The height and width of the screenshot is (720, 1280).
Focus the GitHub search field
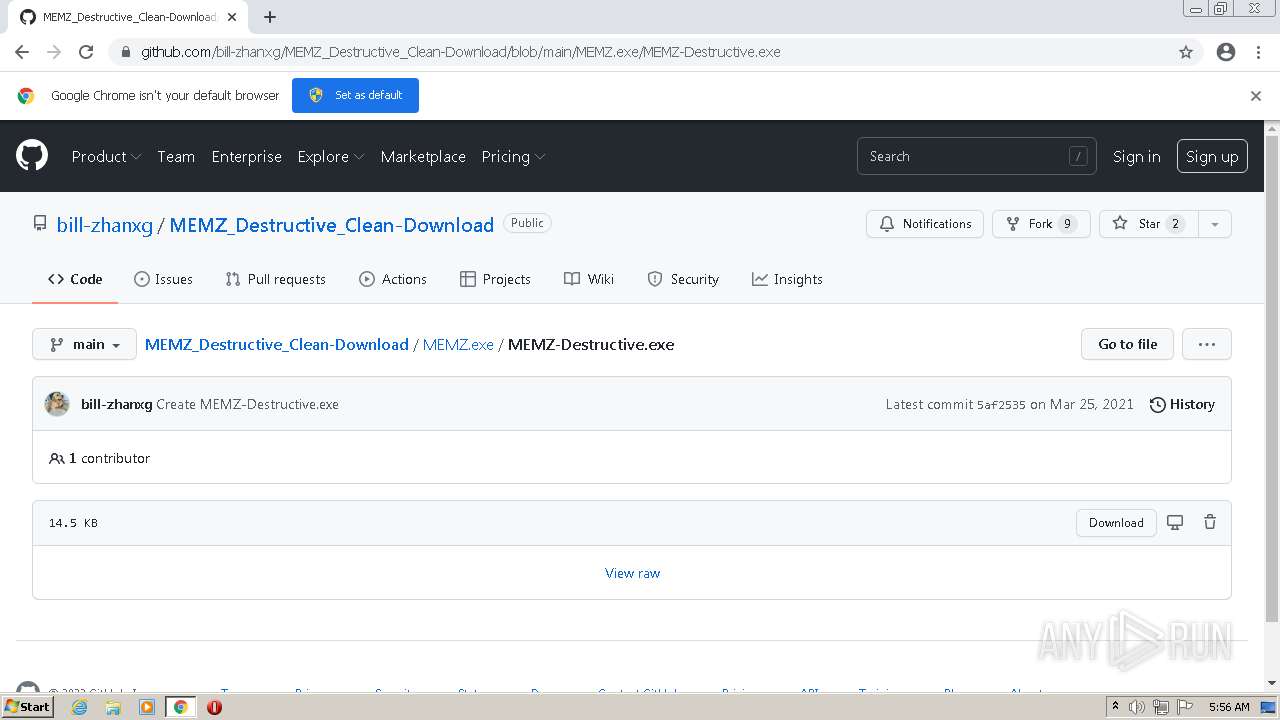(x=977, y=156)
